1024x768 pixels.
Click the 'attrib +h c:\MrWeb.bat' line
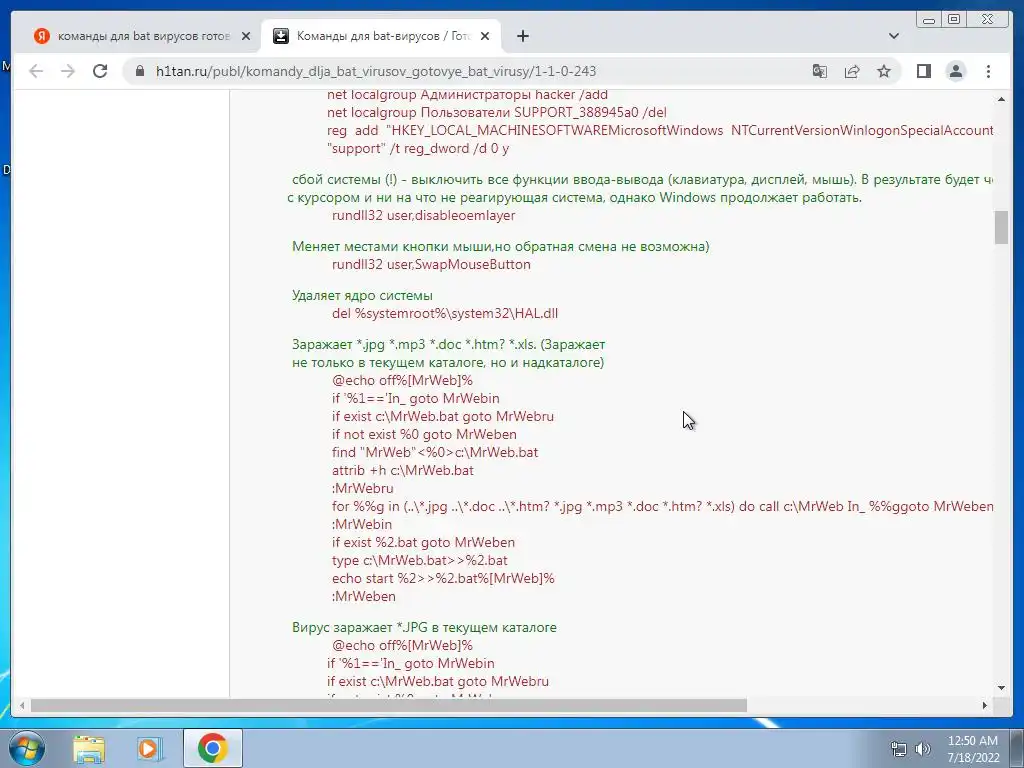[402, 470]
